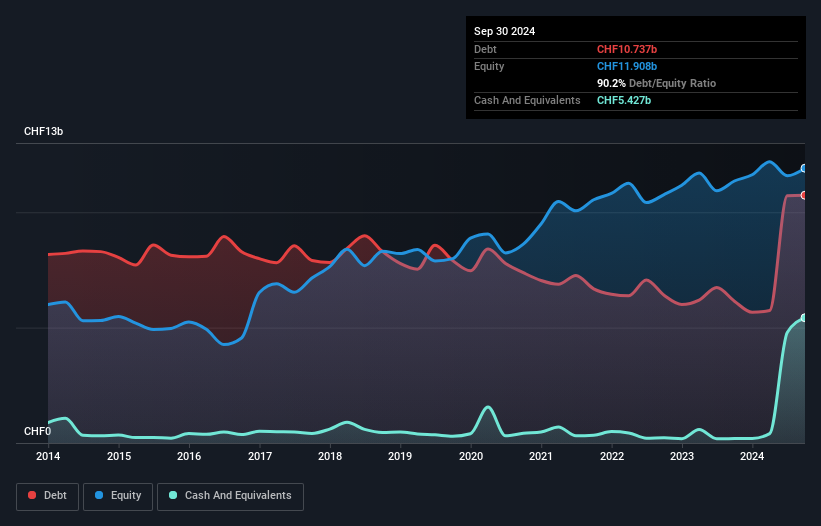Select the 2015 x-axis label
The height and width of the screenshot is (526, 821).
click(x=119, y=456)
